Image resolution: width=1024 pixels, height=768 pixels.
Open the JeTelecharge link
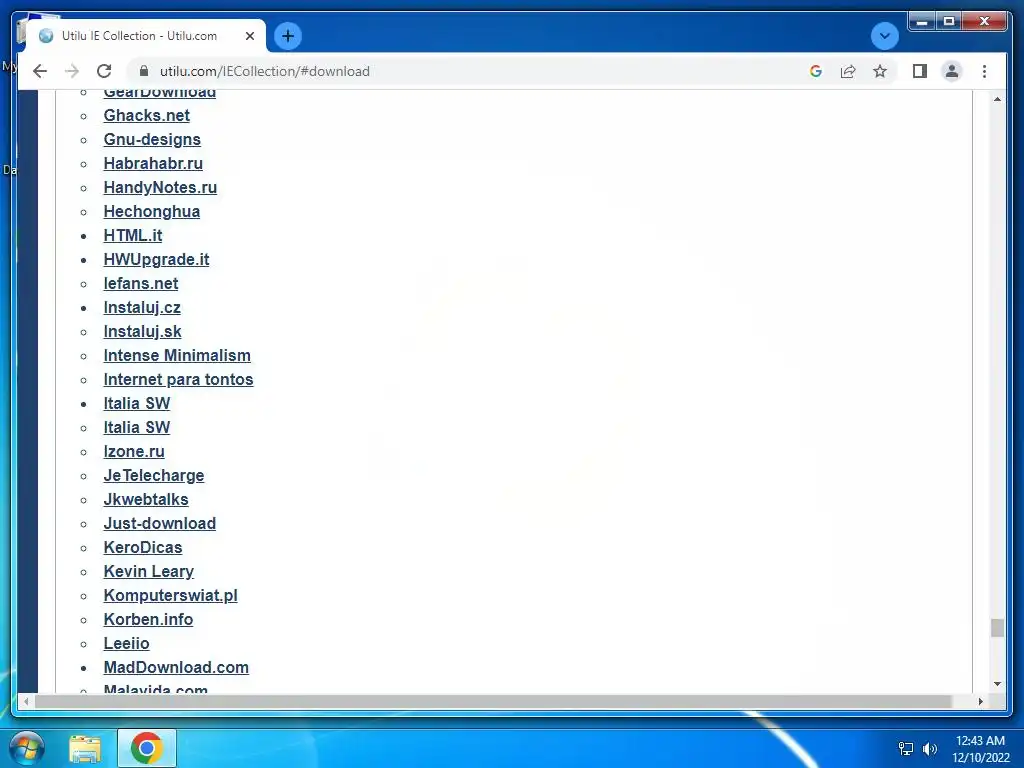pos(153,475)
